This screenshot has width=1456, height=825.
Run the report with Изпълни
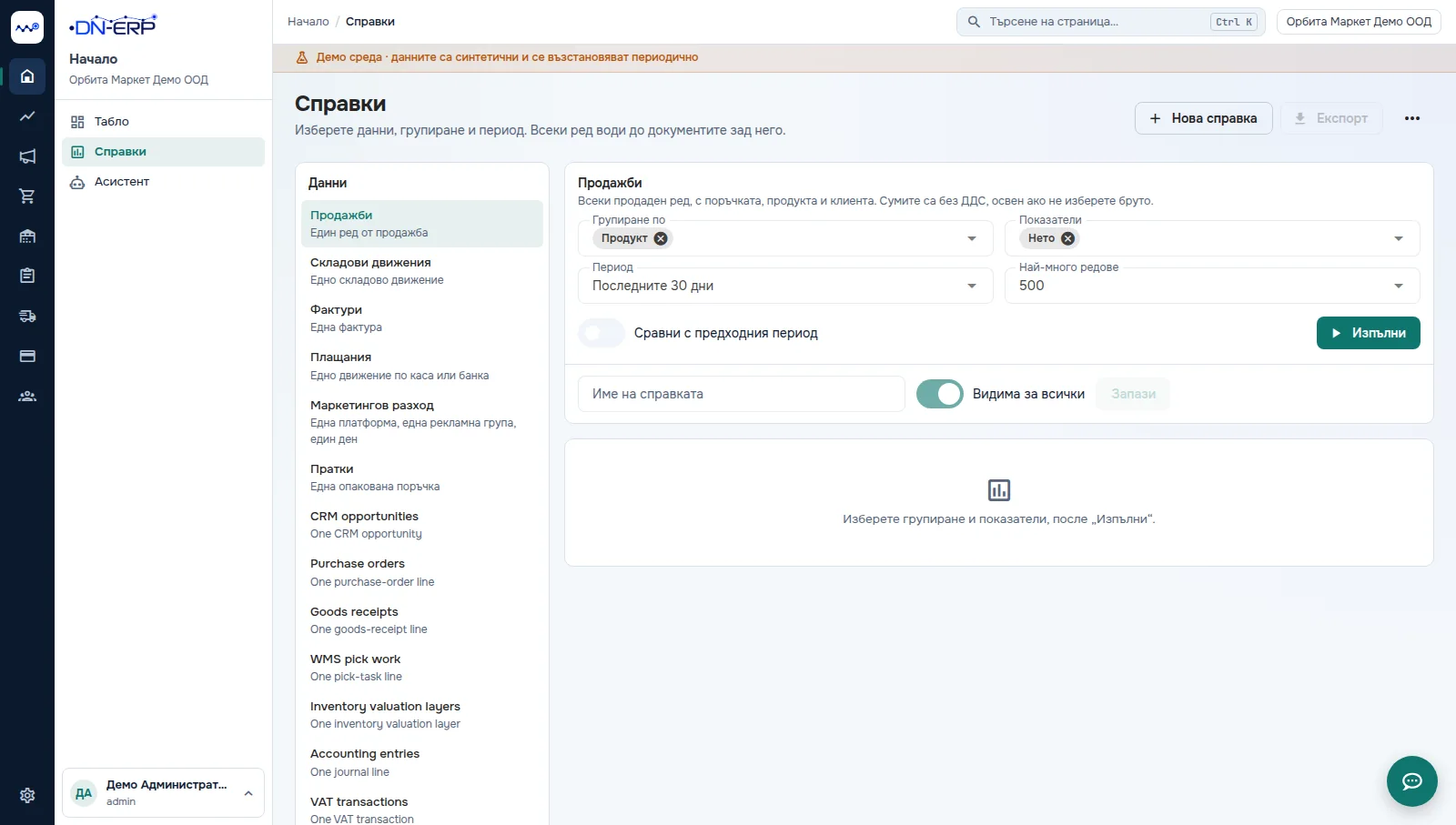click(x=1368, y=333)
